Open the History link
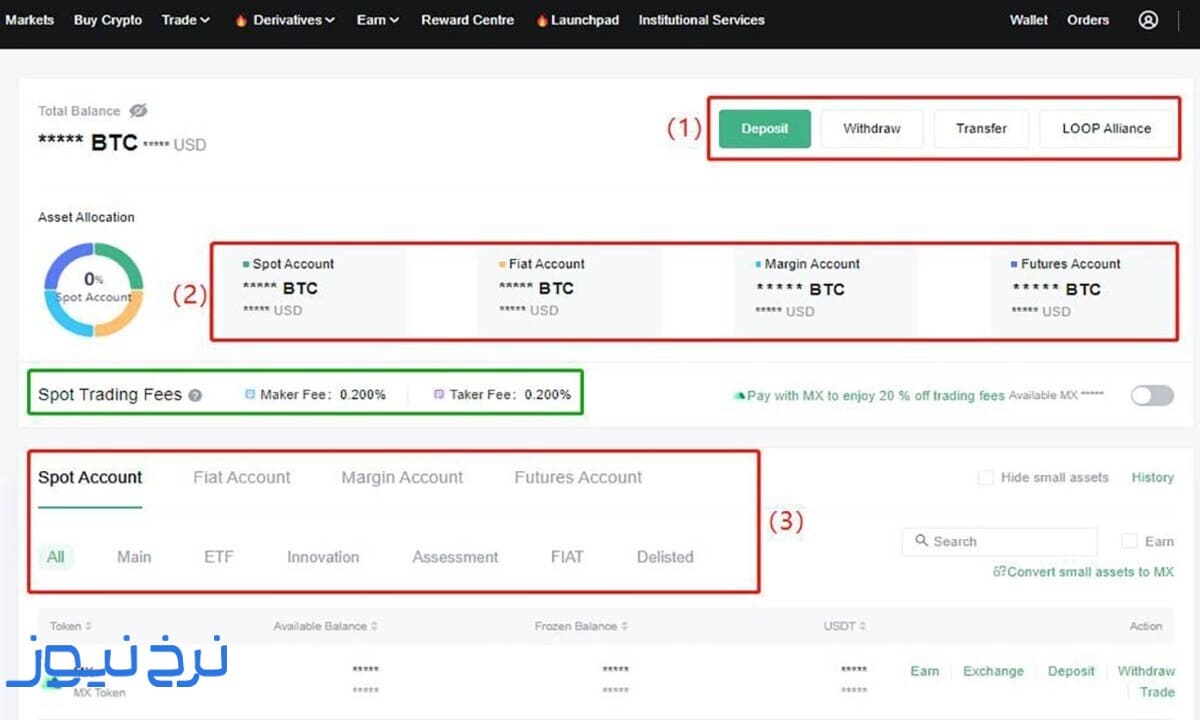Screen dimensions: 1200x720 (1153, 478)
